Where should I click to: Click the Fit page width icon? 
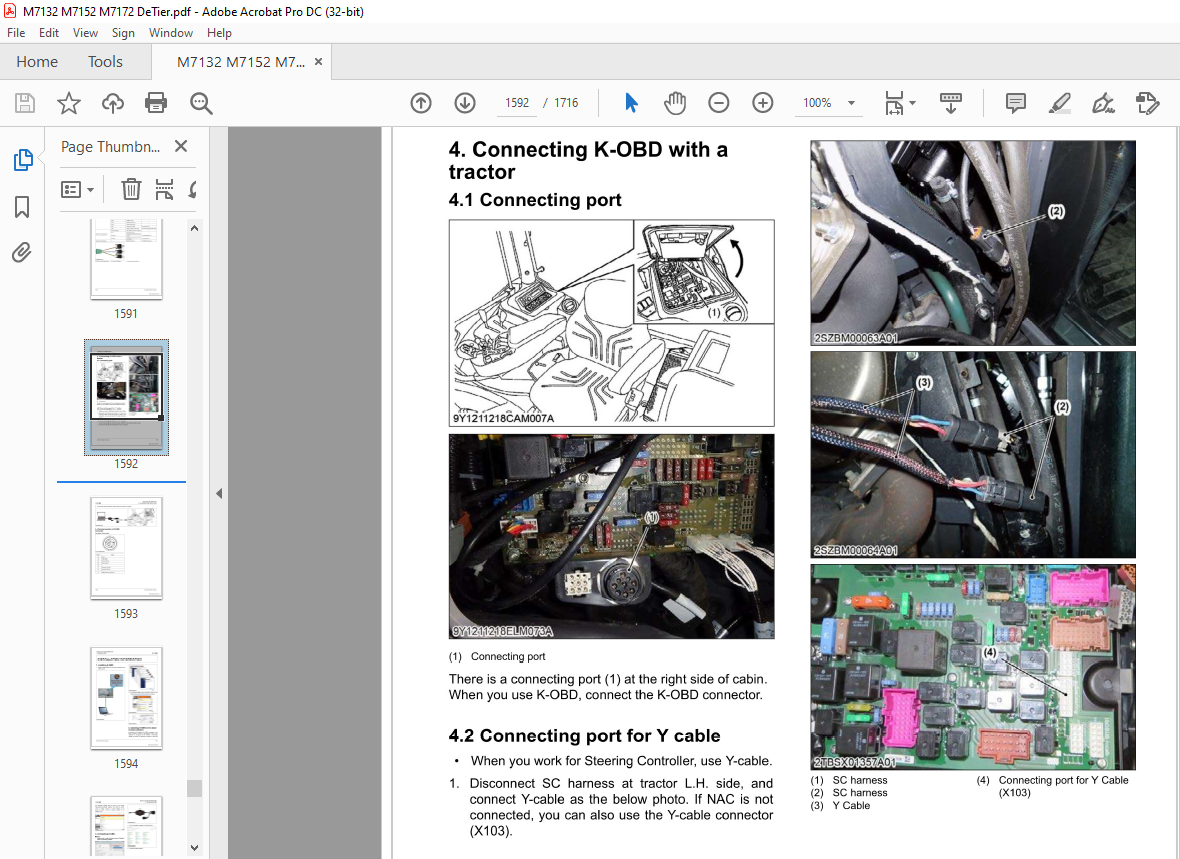(x=893, y=103)
